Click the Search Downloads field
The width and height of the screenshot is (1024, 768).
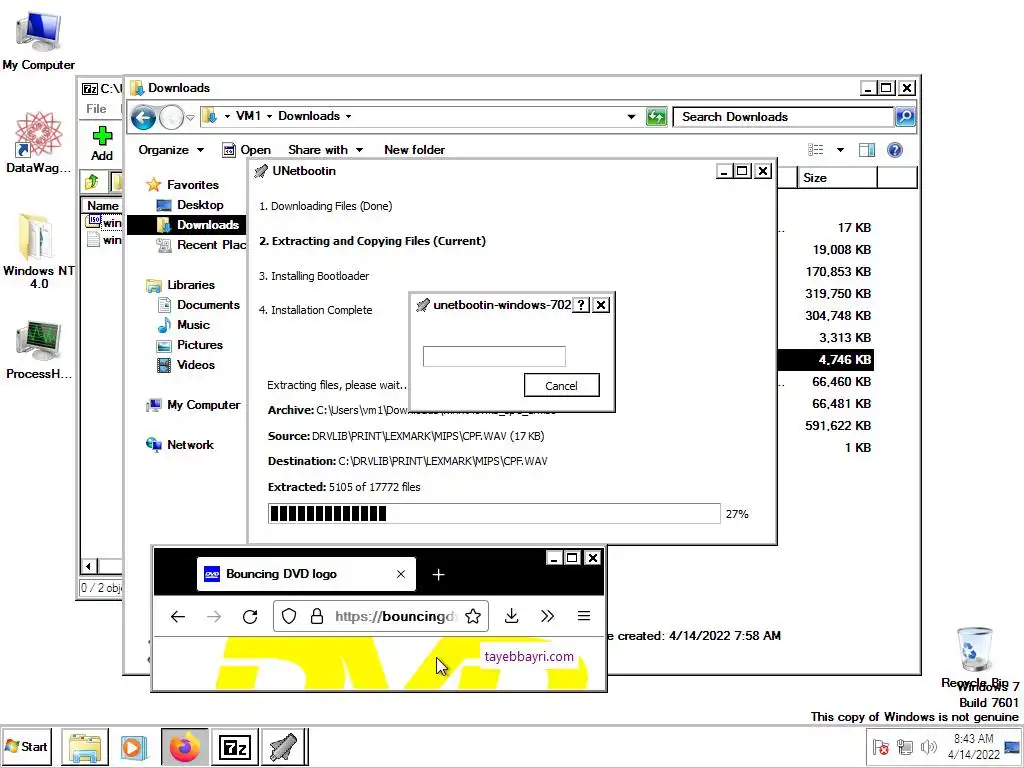click(783, 117)
